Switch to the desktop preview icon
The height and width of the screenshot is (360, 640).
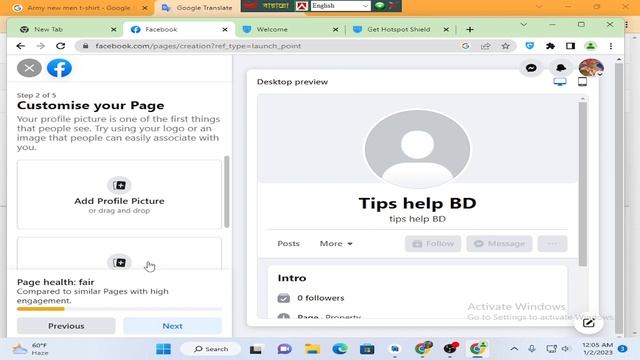click(560, 82)
